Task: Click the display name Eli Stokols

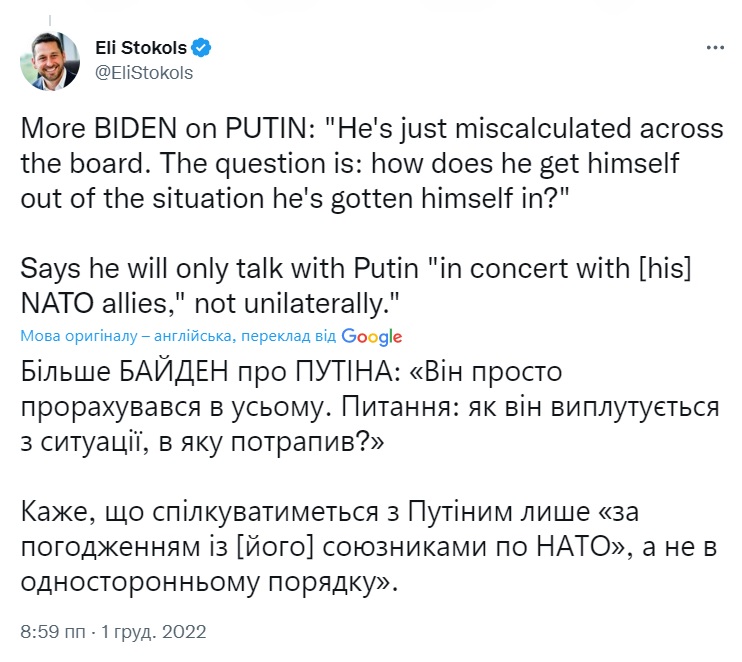Action: click(140, 48)
